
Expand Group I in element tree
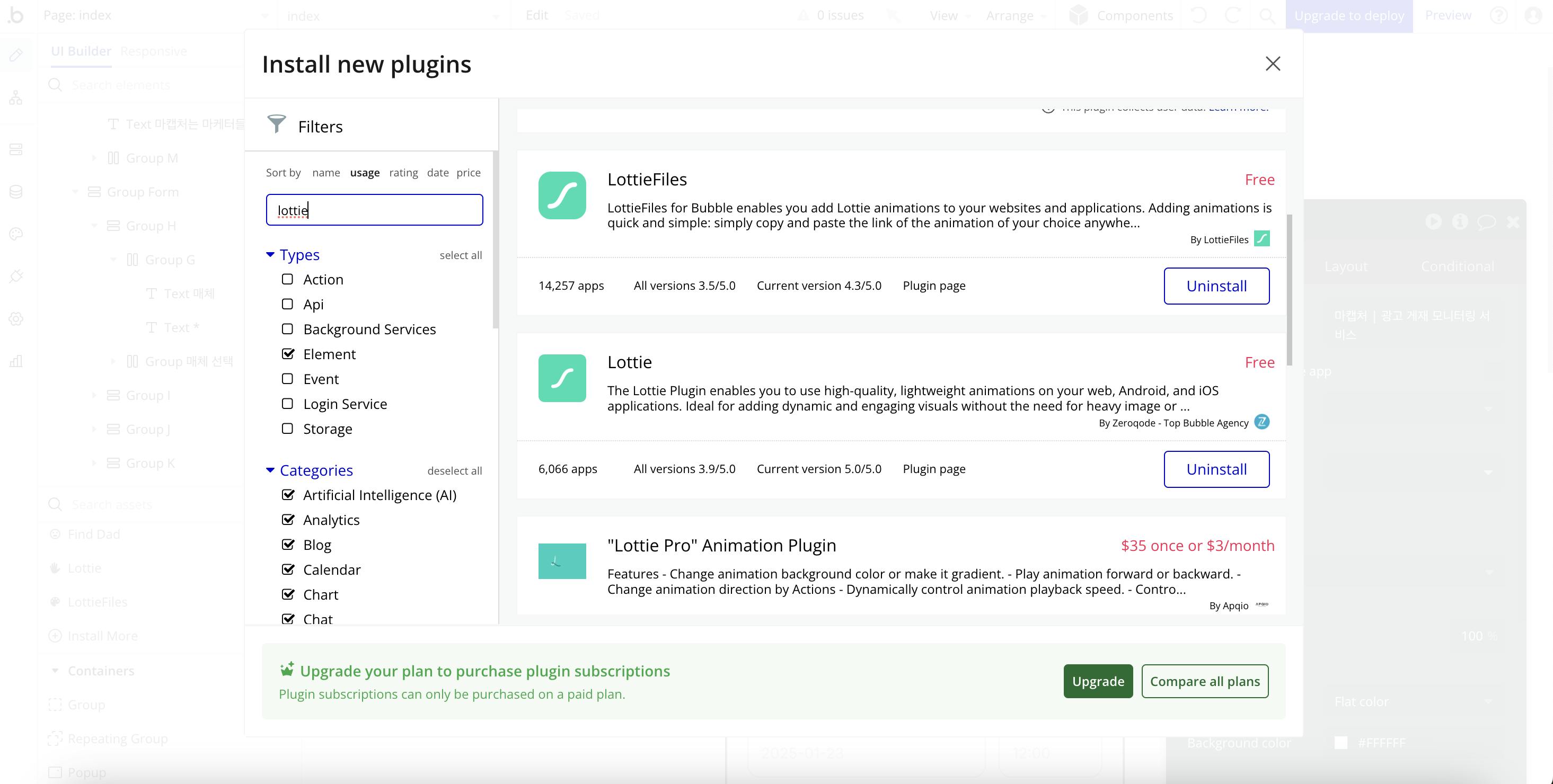[x=94, y=395]
